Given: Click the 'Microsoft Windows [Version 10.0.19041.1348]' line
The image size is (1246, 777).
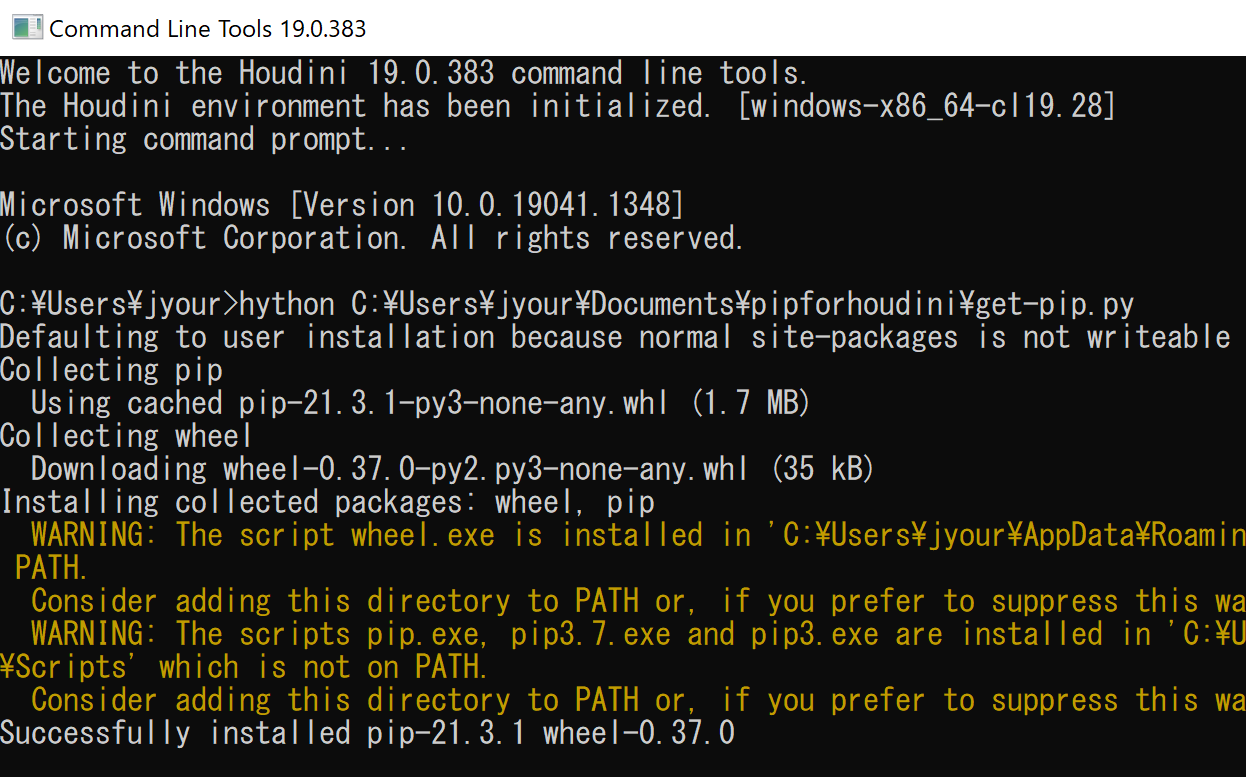Looking at the screenshot, I should point(342,205).
